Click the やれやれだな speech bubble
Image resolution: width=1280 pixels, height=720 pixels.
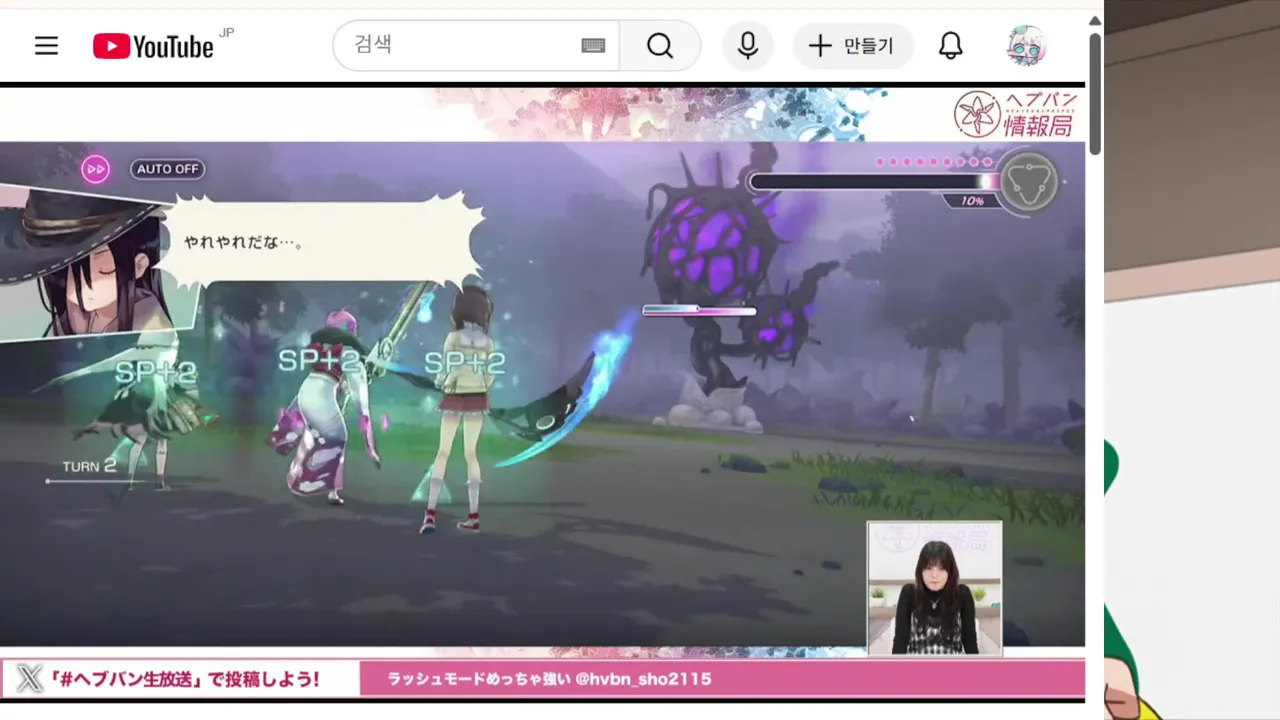tap(322, 243)
